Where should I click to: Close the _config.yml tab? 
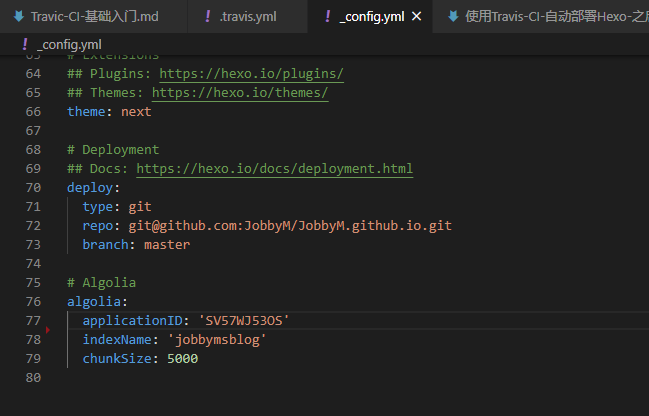click(x=417, y=17)
